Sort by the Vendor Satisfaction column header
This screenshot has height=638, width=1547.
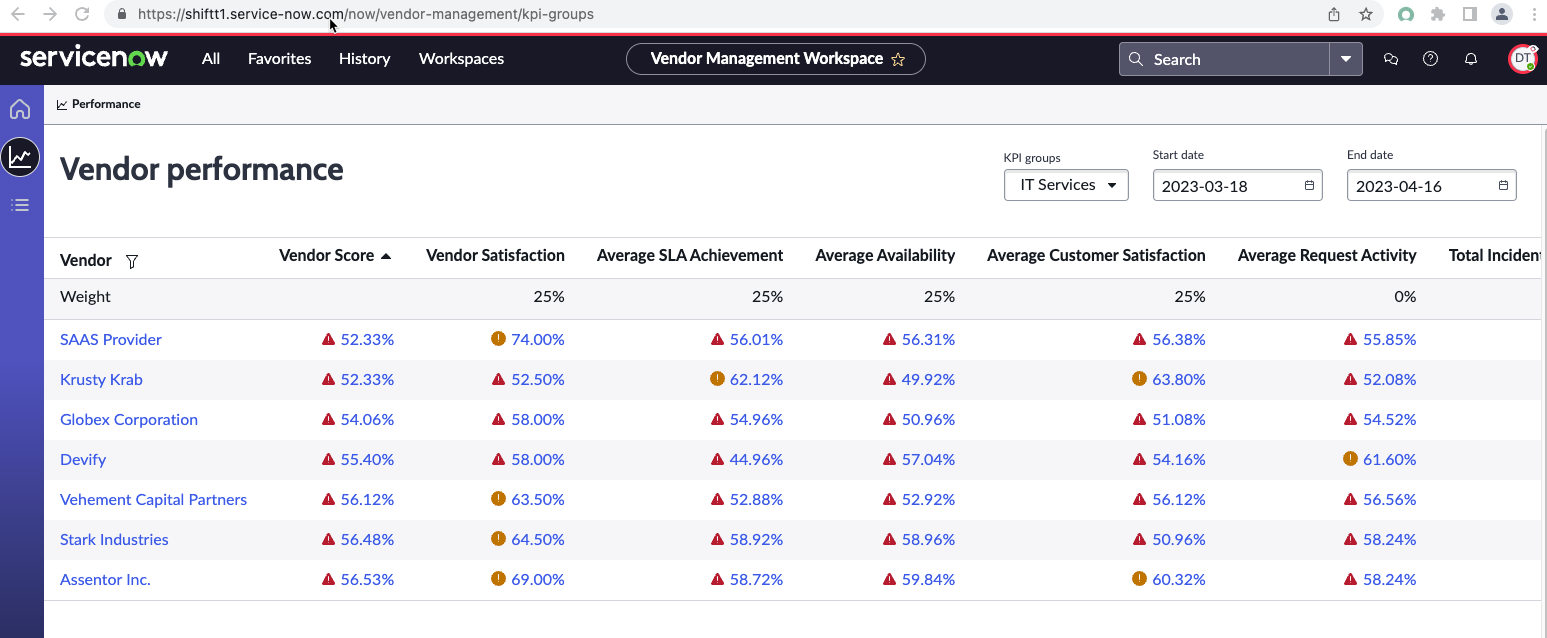click(x=495, y=256)
